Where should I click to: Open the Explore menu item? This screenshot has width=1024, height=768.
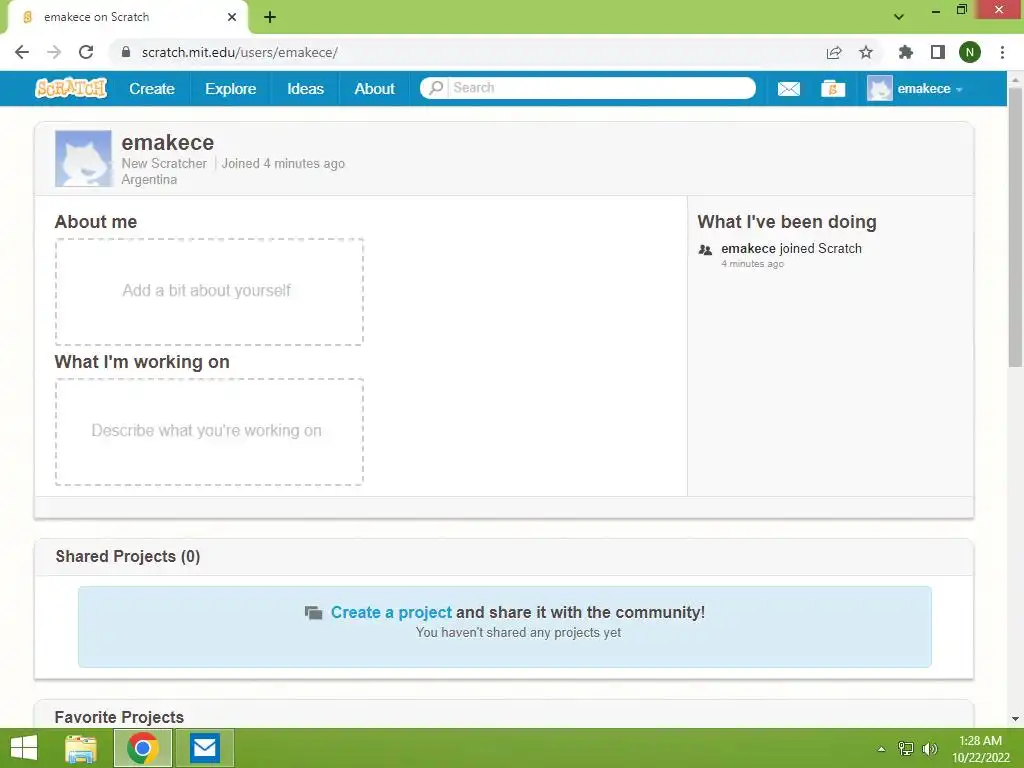click(x=231, y=88)
